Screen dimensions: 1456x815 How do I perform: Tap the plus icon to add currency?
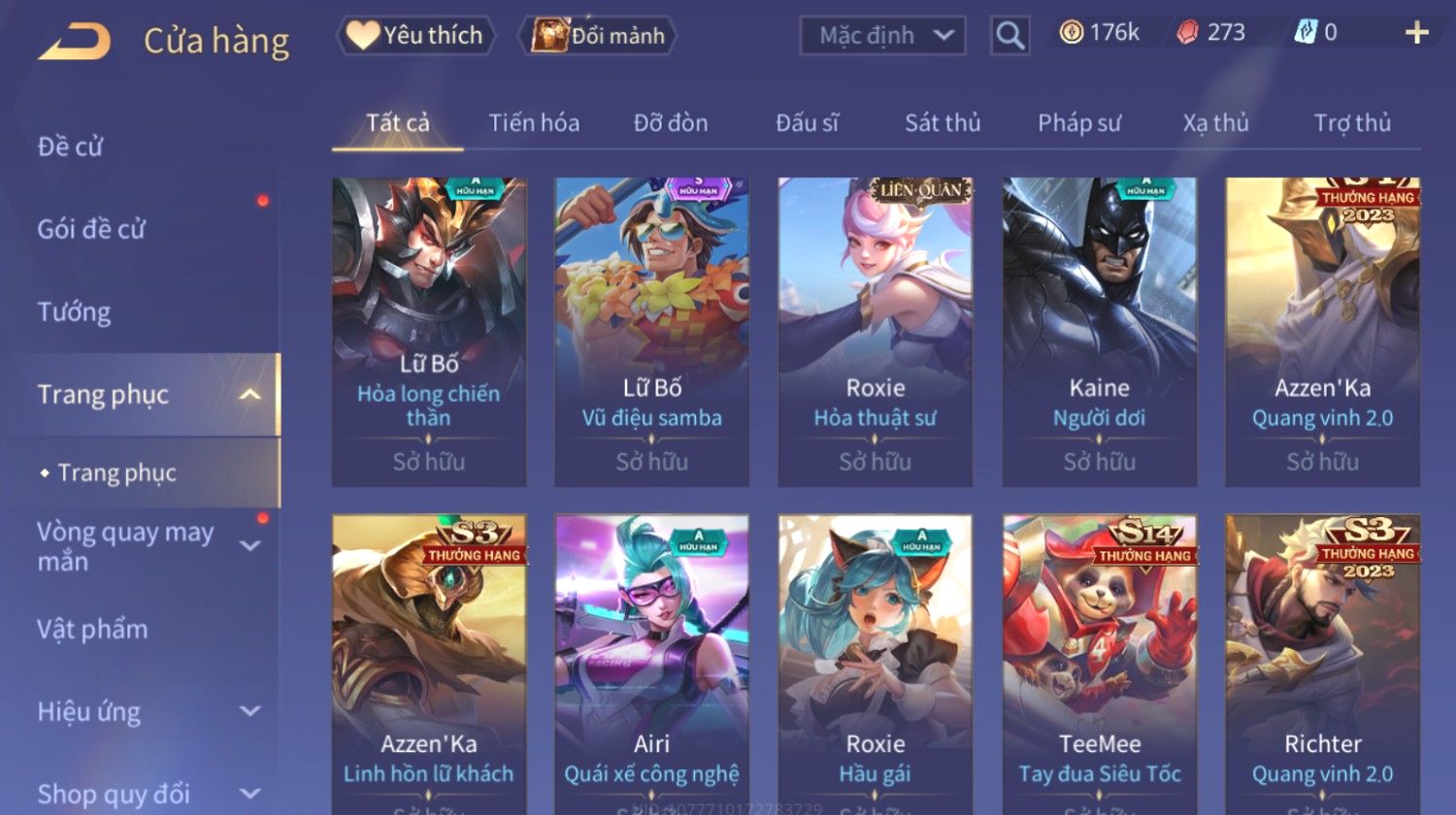1417,33
